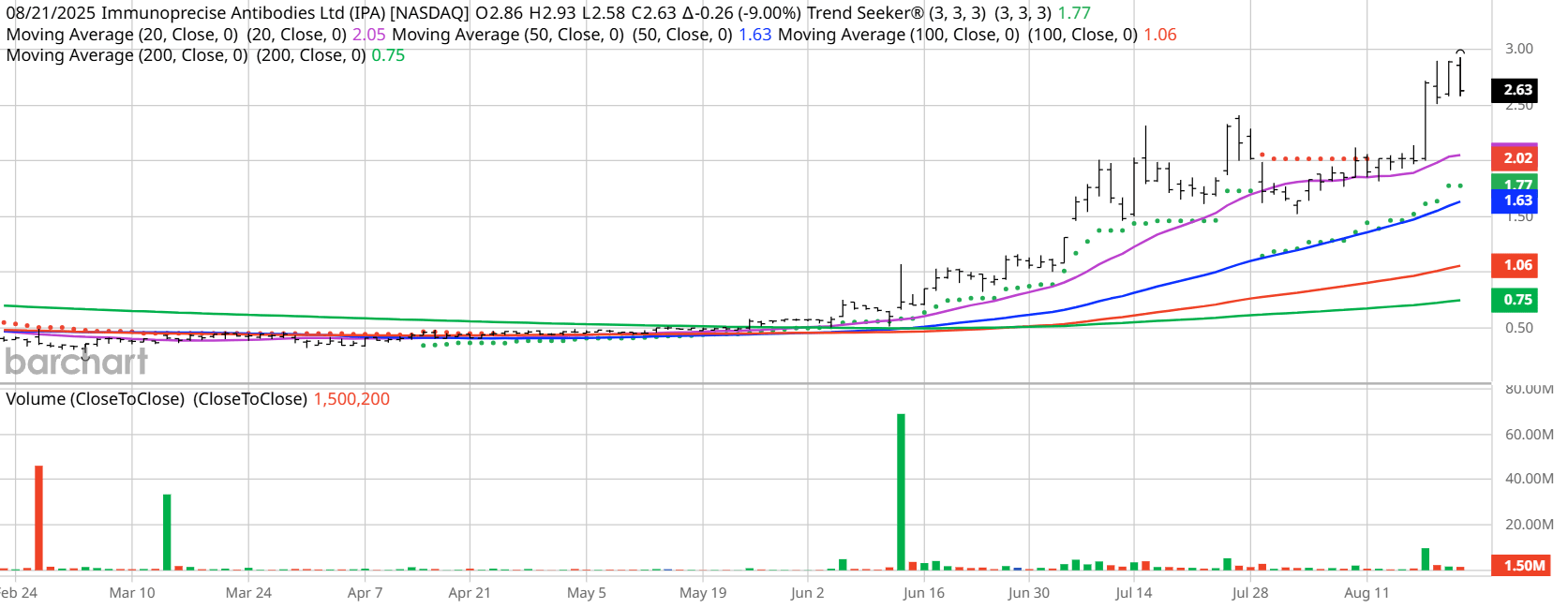1568x608 pixels.
Task: Click the Moving Average (100, Close, 0) label
Action: point(899,35)
